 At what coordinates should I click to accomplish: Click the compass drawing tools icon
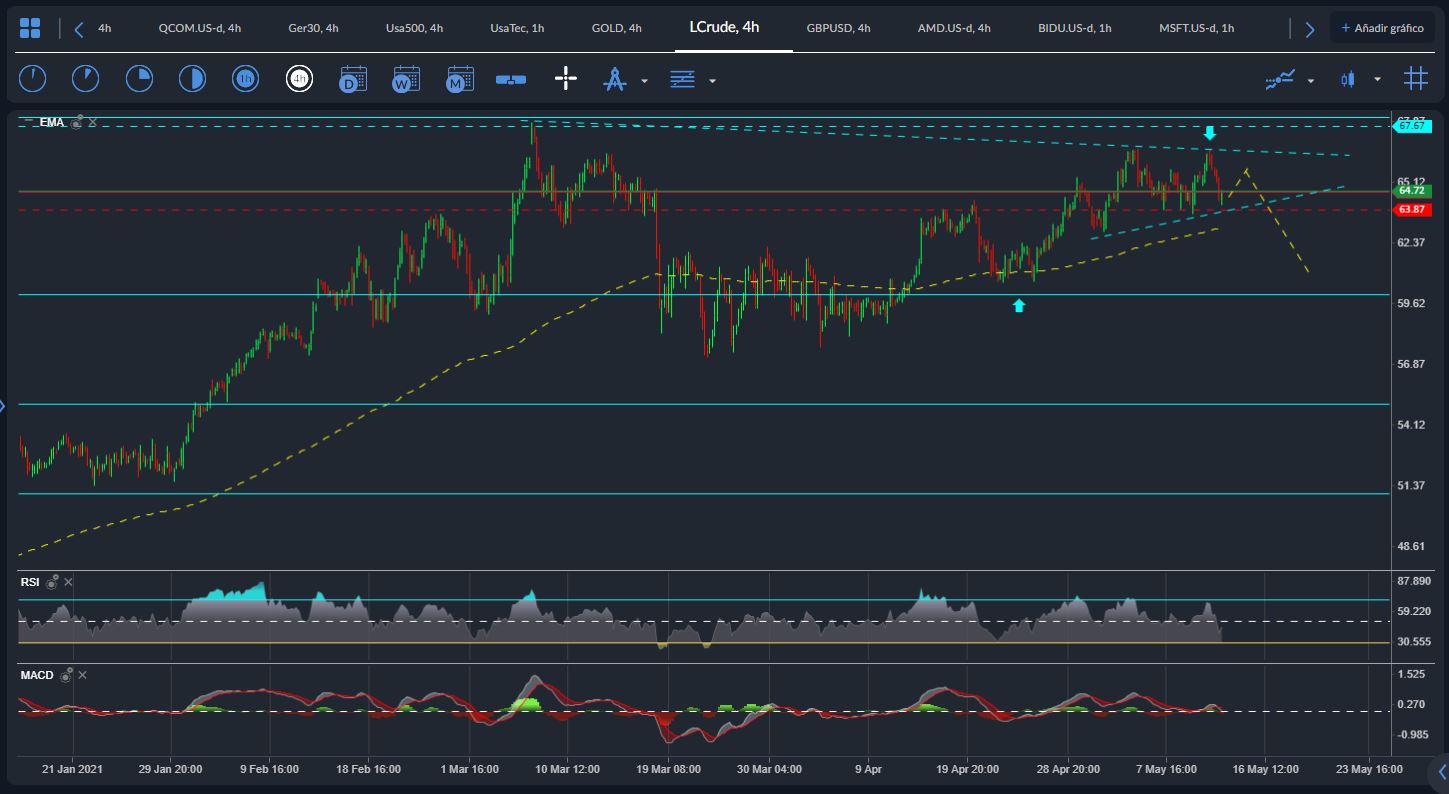(x=614, y=79)
